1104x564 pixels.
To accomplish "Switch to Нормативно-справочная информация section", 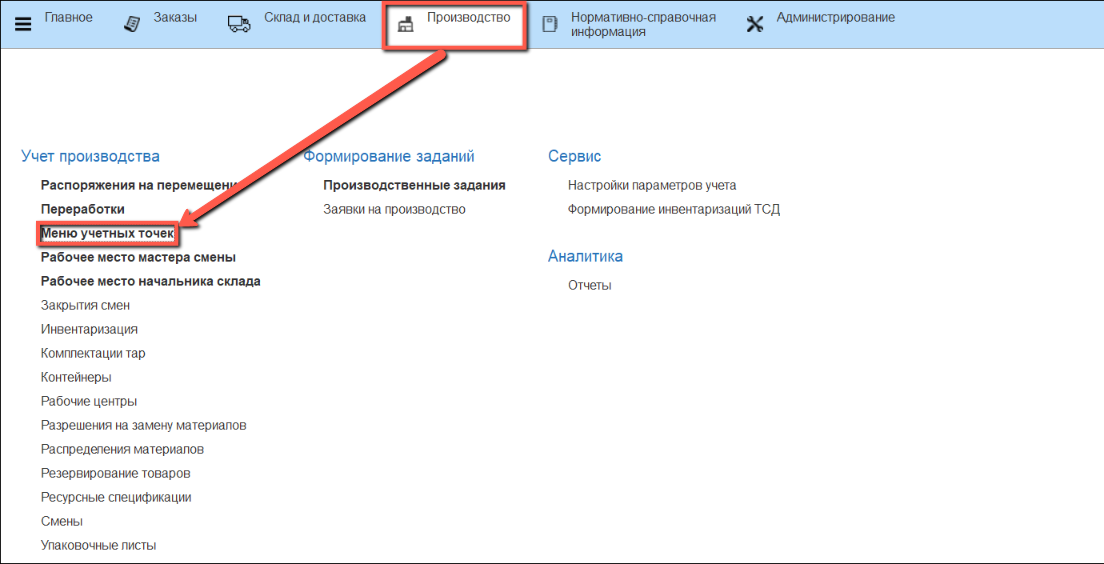I will click(x=643, y=24).
